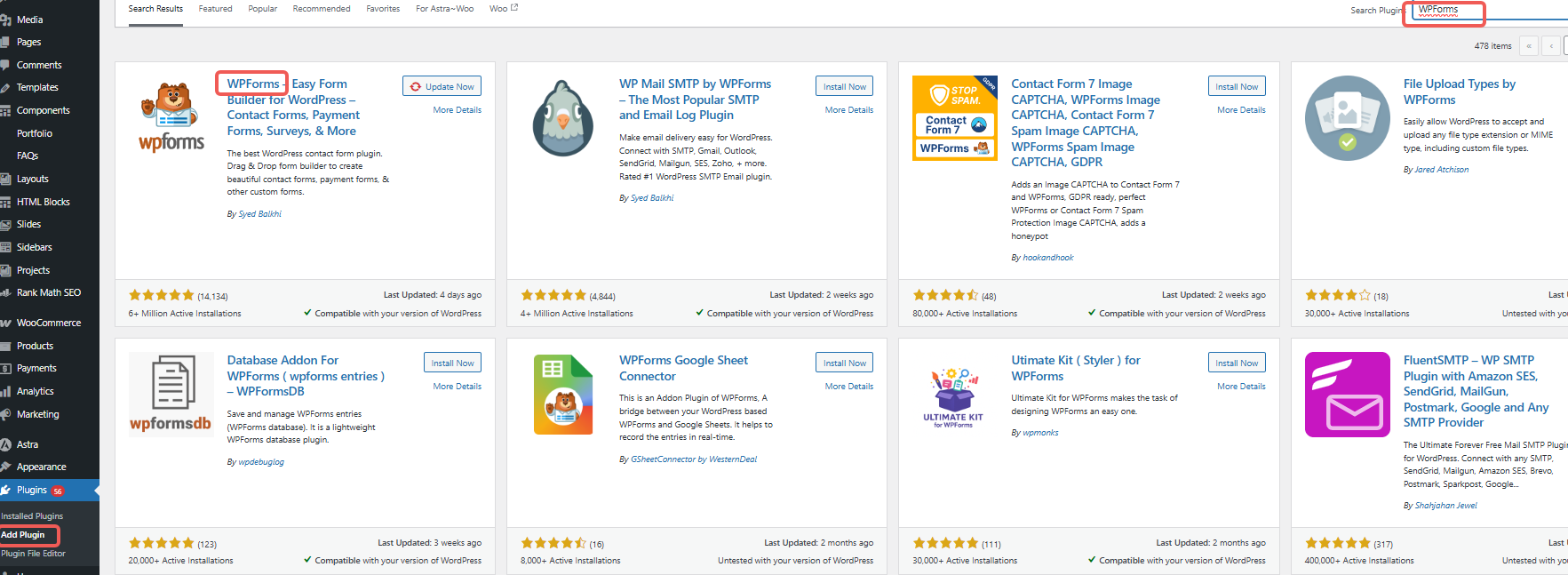The height and width of the screenshot is (575, 1568).
Task: Open the Popular plugins tab
Action: tap(262, 9)
